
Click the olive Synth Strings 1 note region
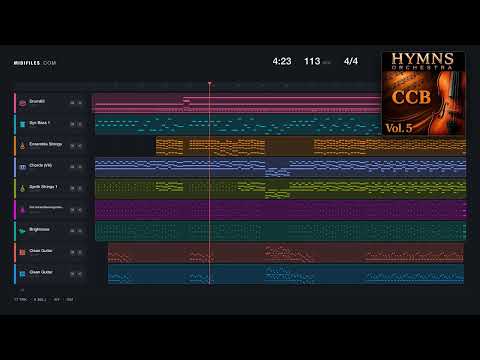[281, 188]
